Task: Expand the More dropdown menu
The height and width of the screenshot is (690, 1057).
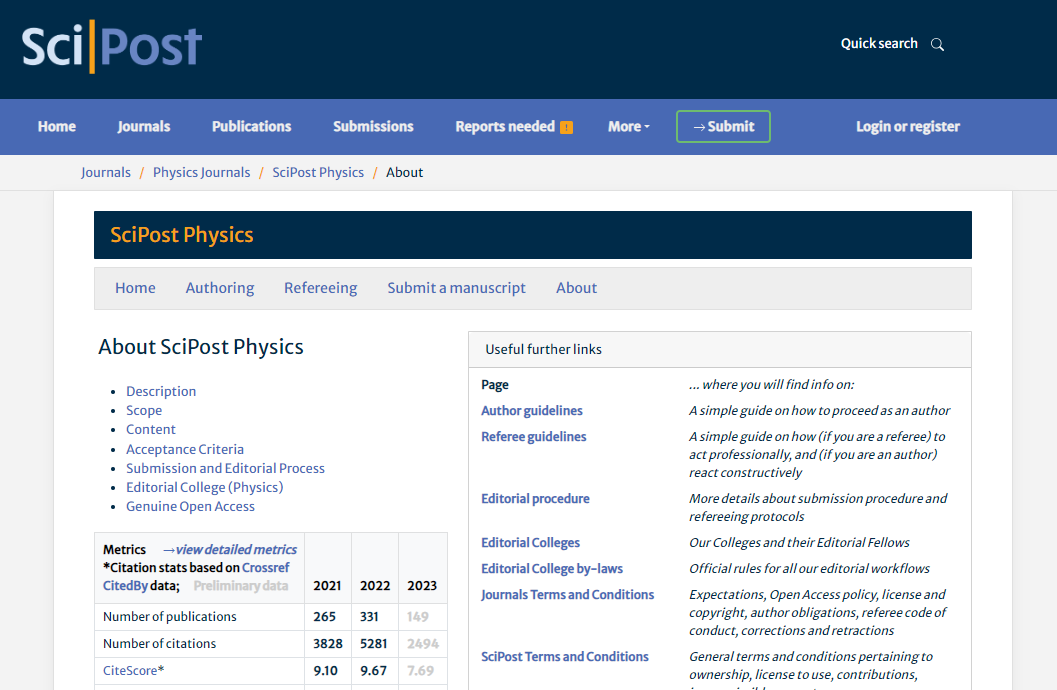Action: coord(628,127)
